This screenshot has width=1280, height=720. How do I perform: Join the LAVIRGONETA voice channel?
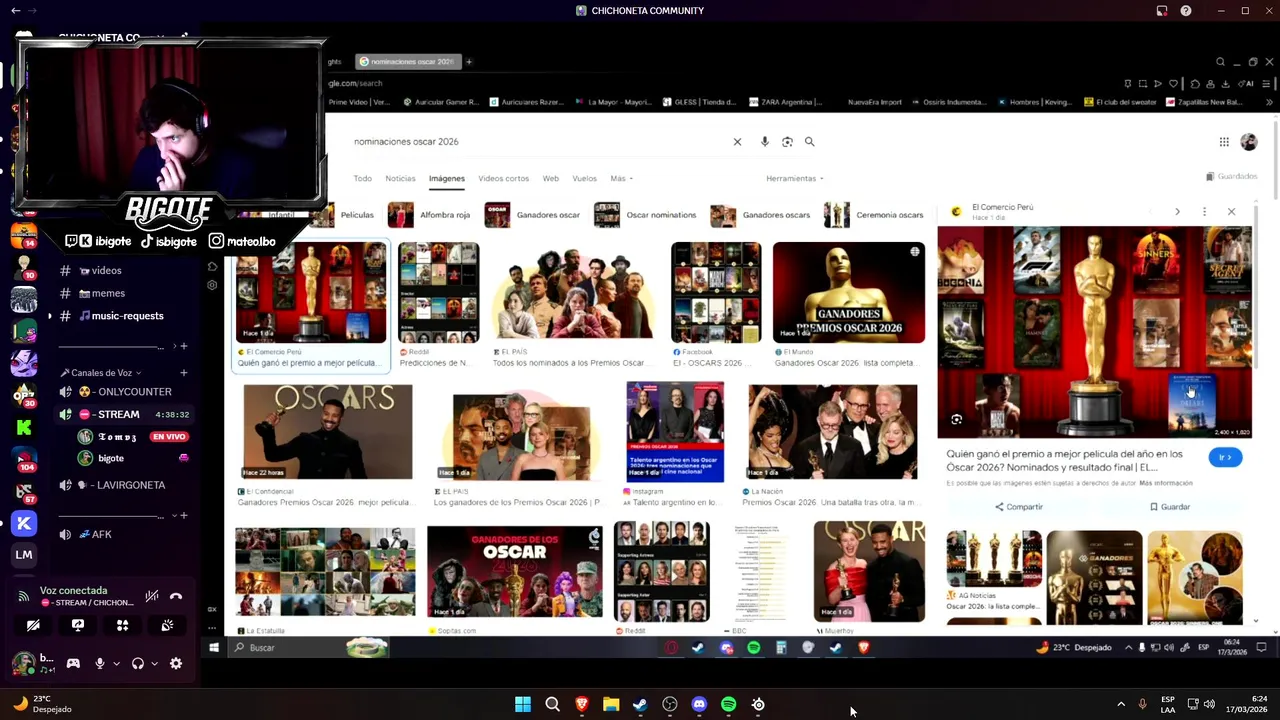[x=123, y=485]
